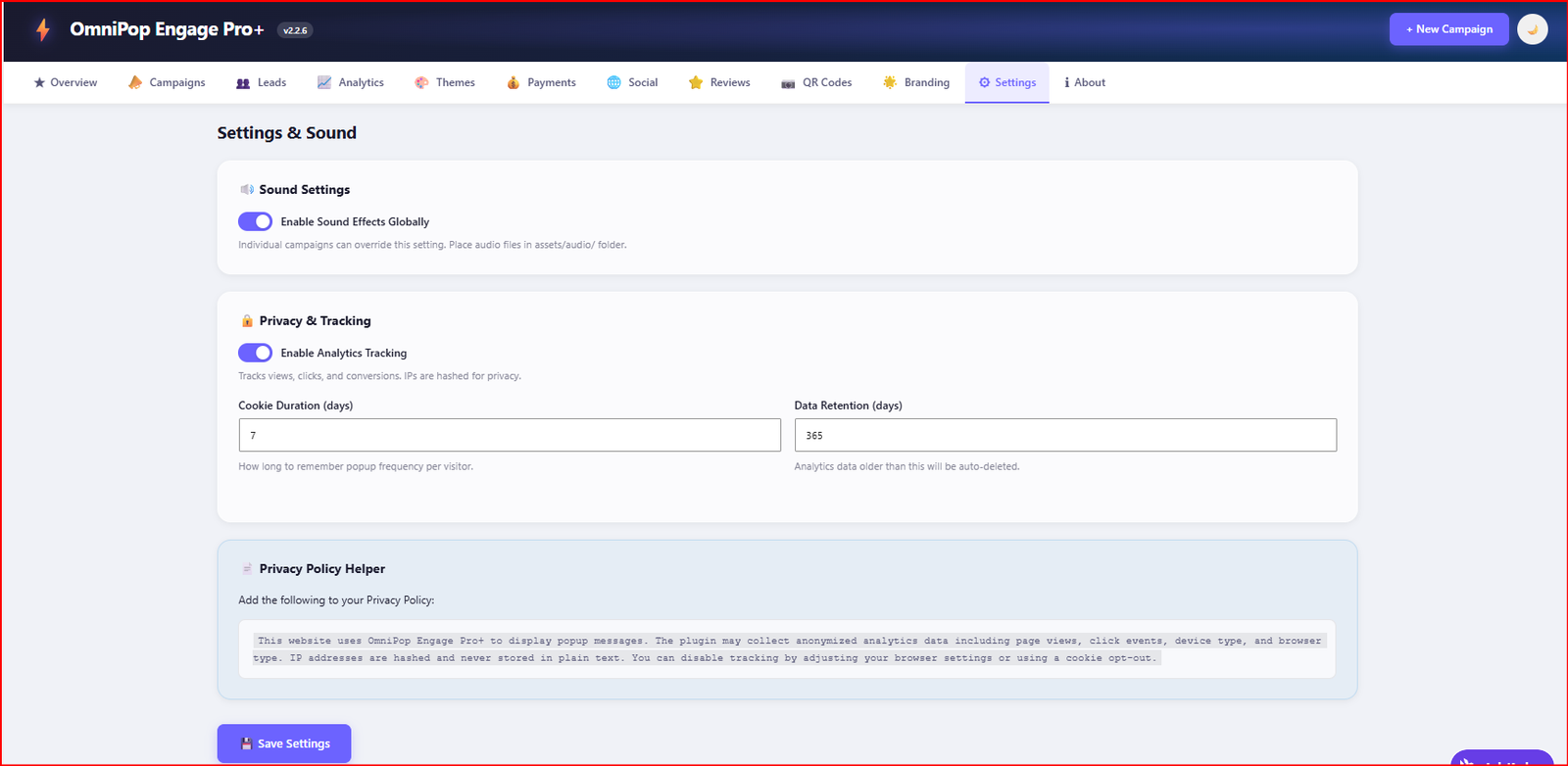This screenshot has height=766, width=1568.
Task: Click "Add the following to your Privacy Policy:" text
Action: (x=336, y=600)
